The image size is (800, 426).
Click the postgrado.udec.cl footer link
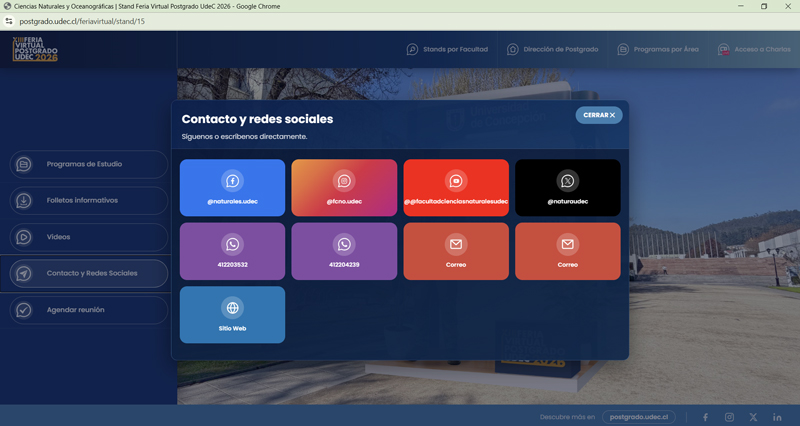(639, 417)
